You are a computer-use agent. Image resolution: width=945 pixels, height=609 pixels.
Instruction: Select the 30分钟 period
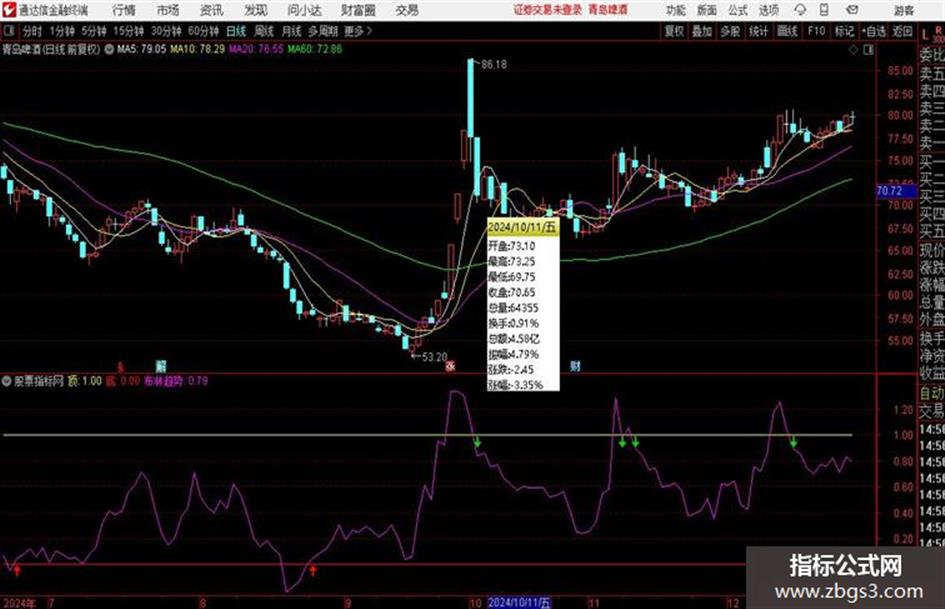tap(166, 31)
